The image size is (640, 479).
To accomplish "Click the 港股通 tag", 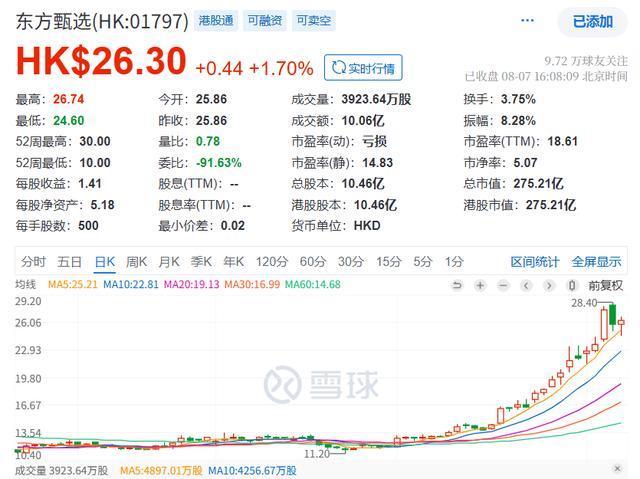I will [216, 20].
